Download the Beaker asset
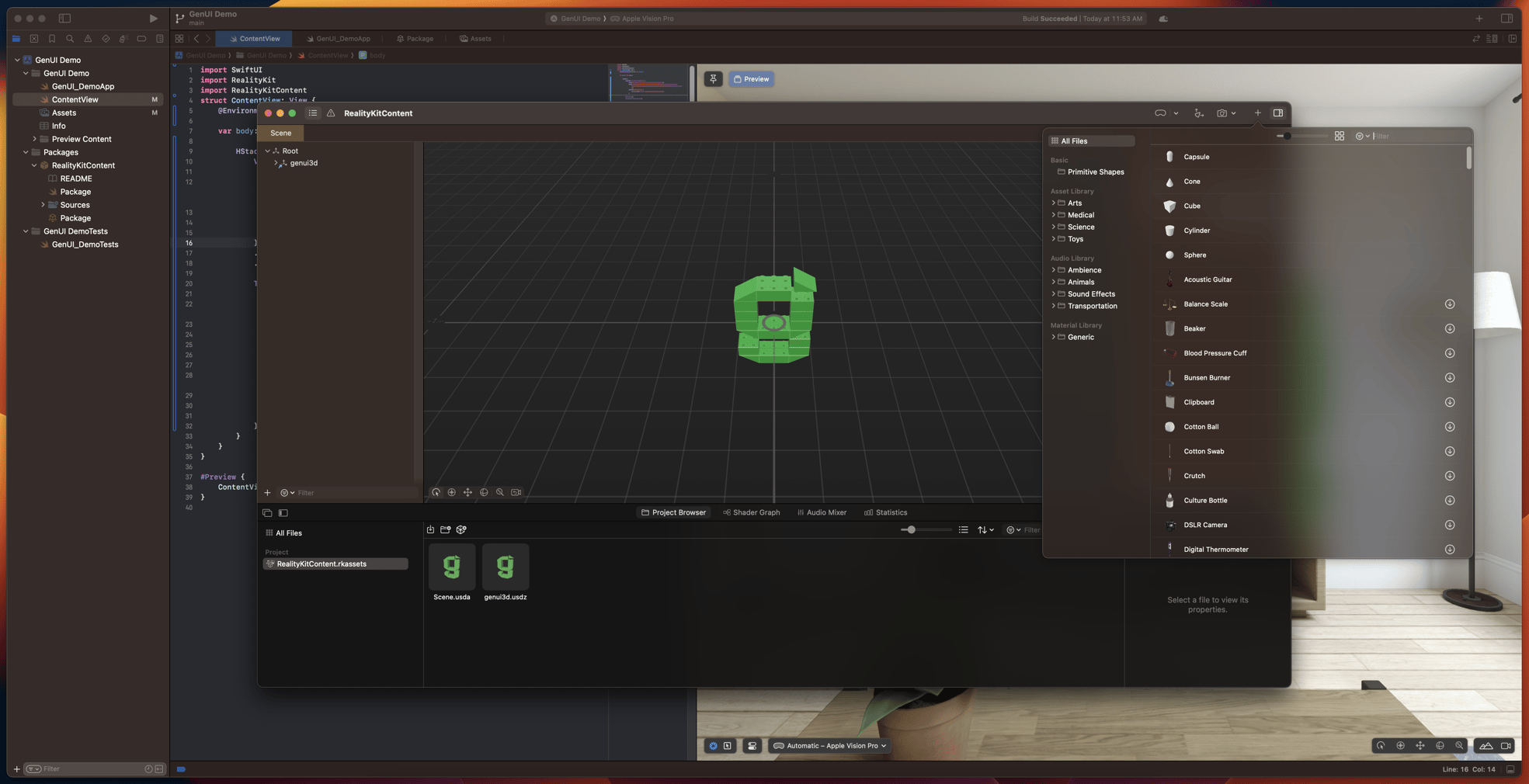The image size is (1529, 784). (1449, 328)
